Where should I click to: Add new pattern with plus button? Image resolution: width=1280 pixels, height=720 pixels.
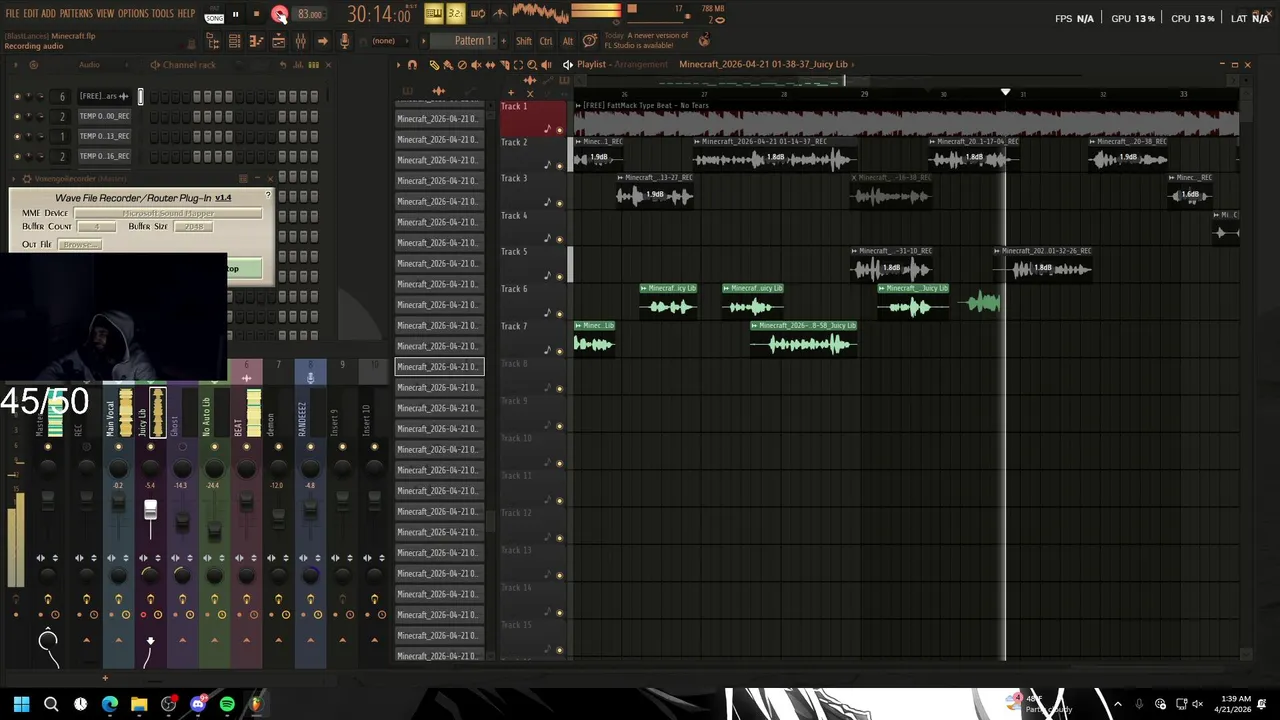click(502, 41)
